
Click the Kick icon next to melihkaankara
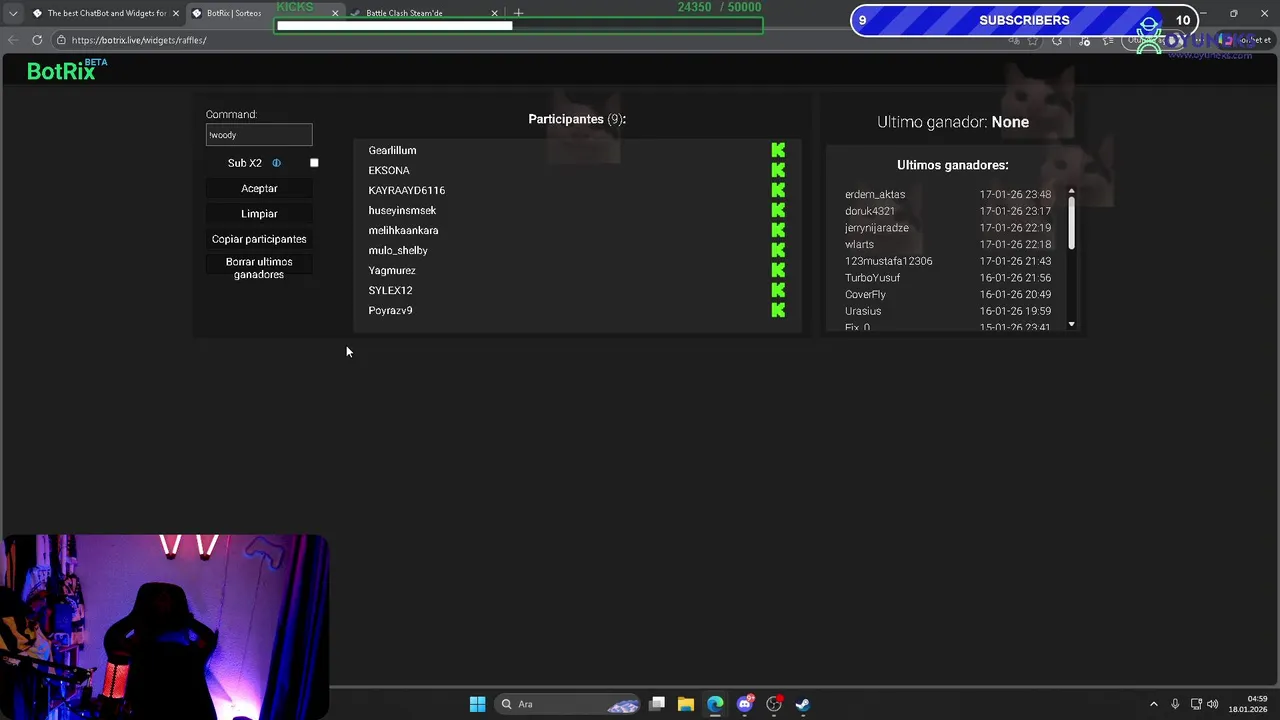pos(778,230)
